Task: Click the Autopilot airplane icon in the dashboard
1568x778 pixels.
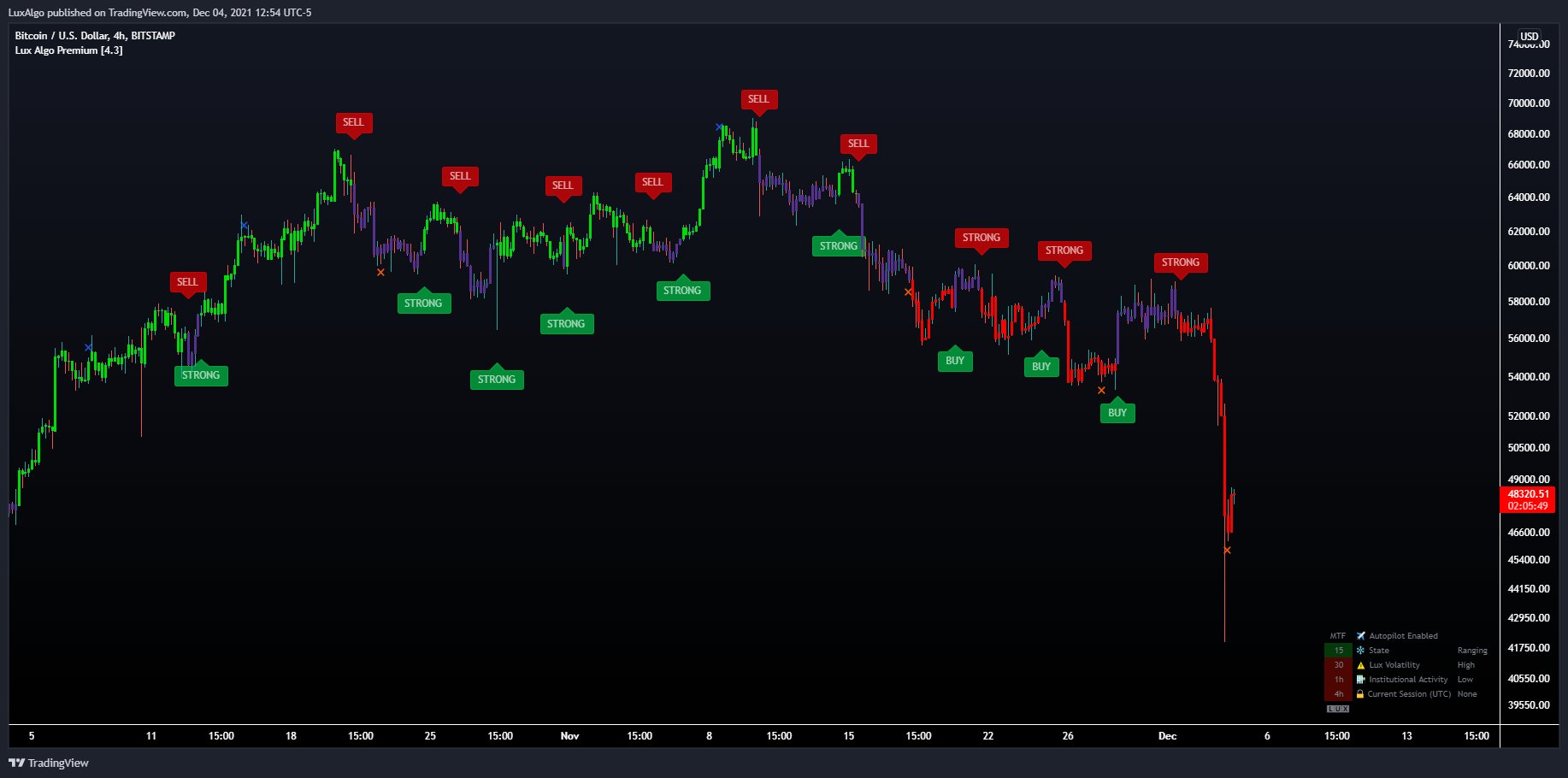Action: 1359,635
